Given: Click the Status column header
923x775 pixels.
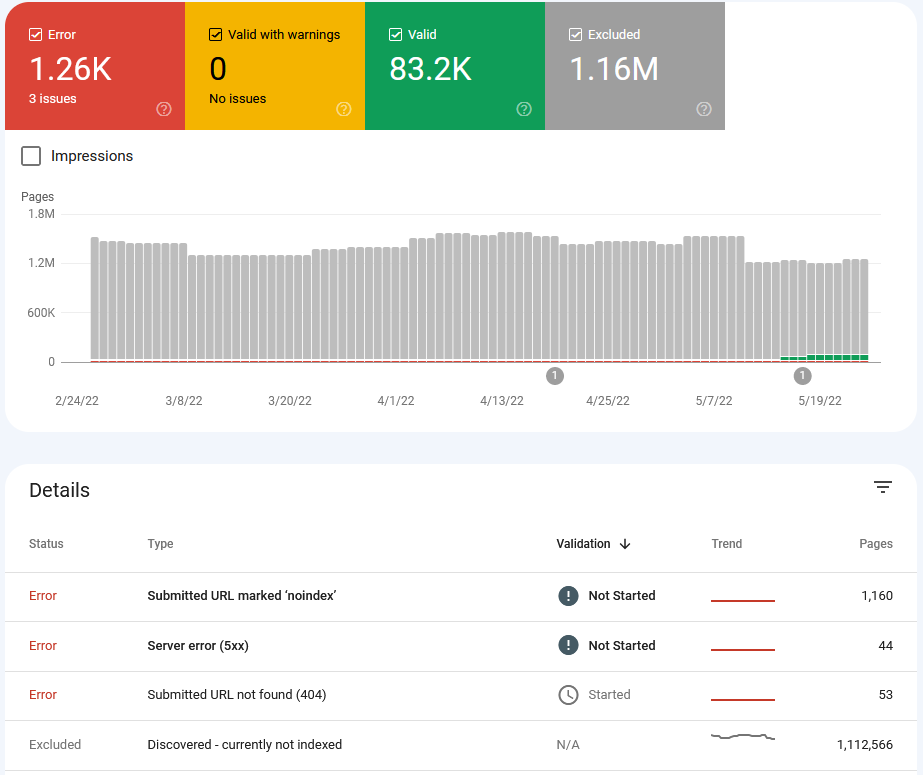Looking at the screenshot, I should [x=46, y=544].
